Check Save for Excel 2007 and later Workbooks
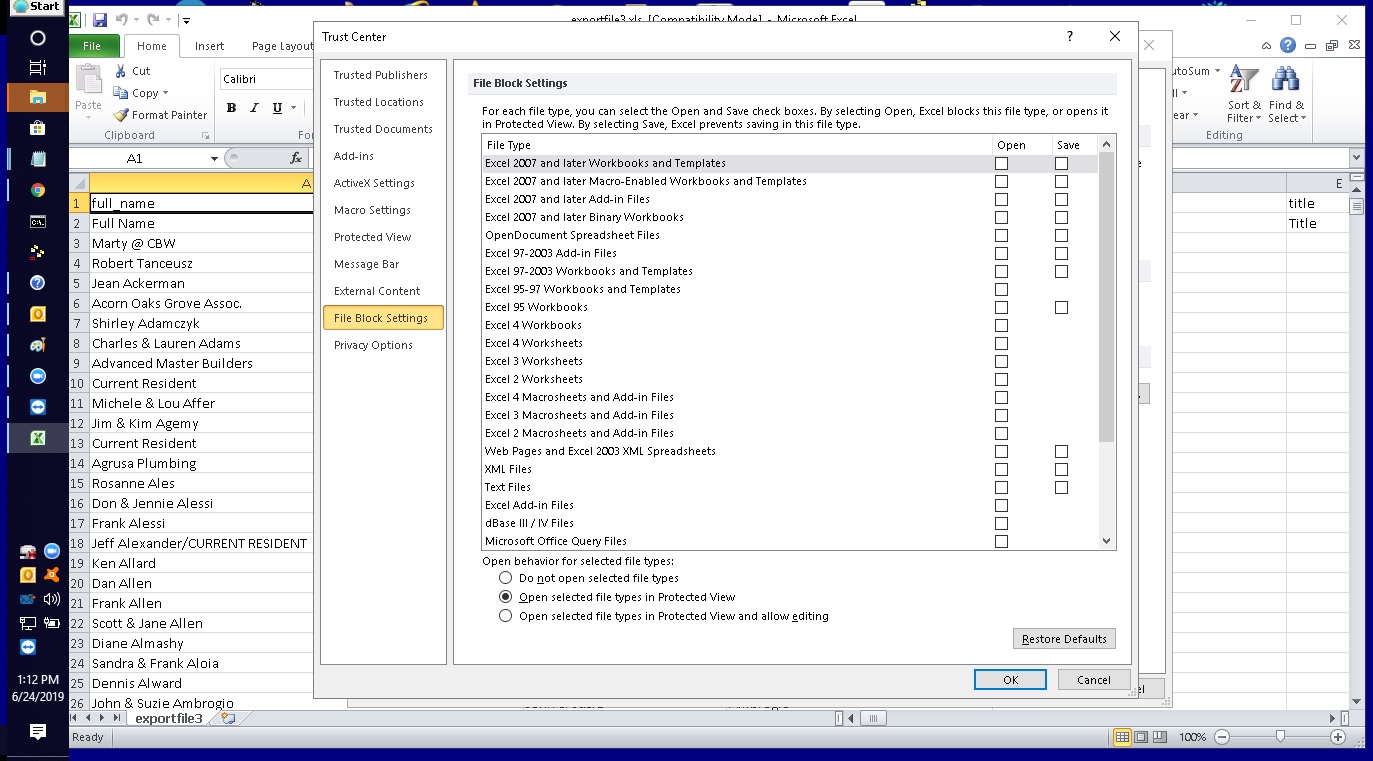 tap(1061, 163)
